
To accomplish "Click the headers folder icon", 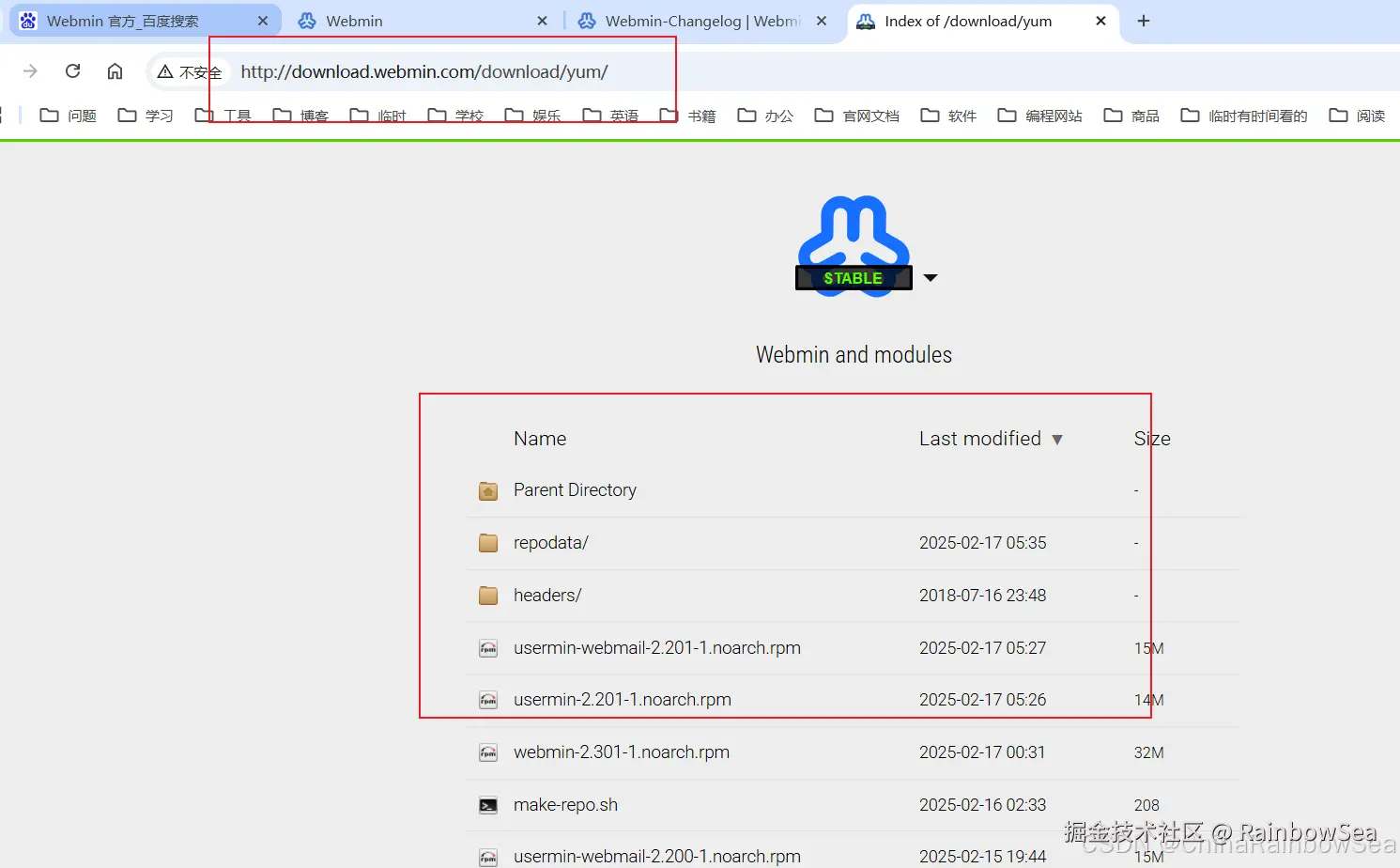I will [488, 596].
